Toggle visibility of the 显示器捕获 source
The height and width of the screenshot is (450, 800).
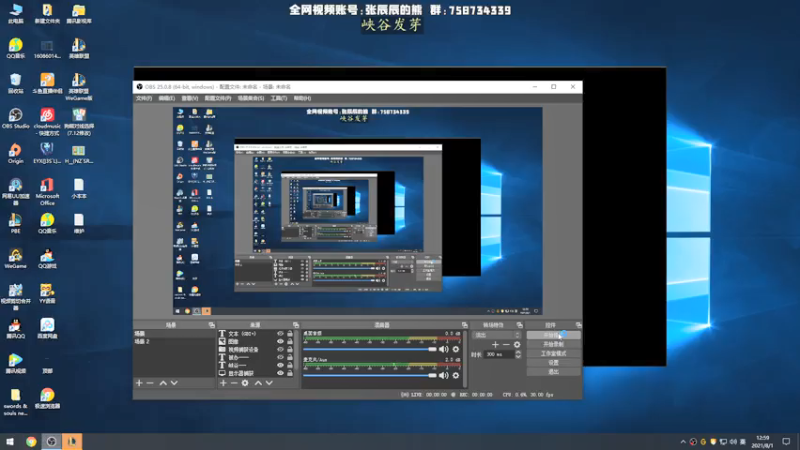(x=280, y=373)
